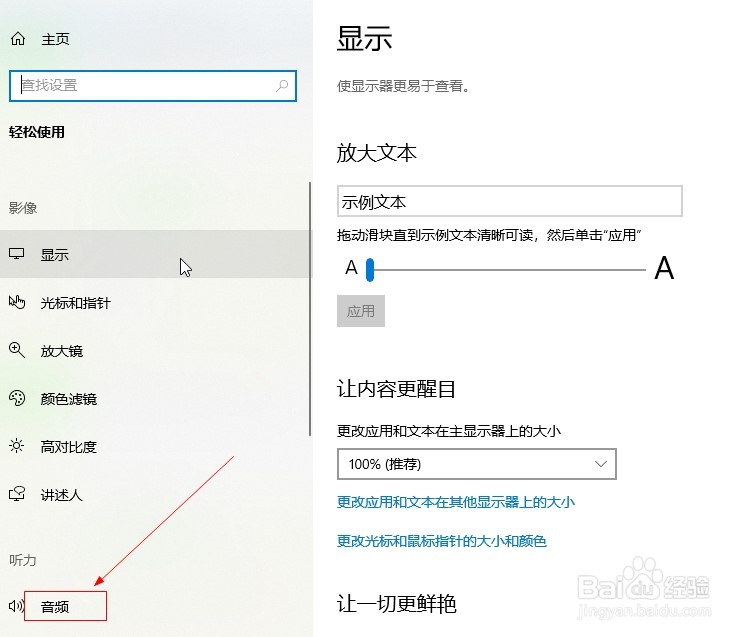Click the small A at slider start
Screen dimensions: 753x637
pos(352,268)
